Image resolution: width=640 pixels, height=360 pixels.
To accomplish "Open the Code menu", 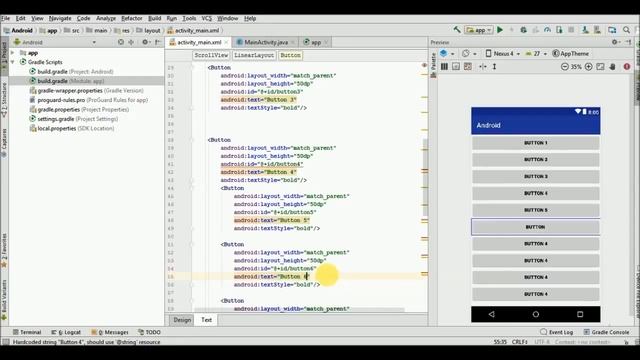I will [x=83, y=18].
